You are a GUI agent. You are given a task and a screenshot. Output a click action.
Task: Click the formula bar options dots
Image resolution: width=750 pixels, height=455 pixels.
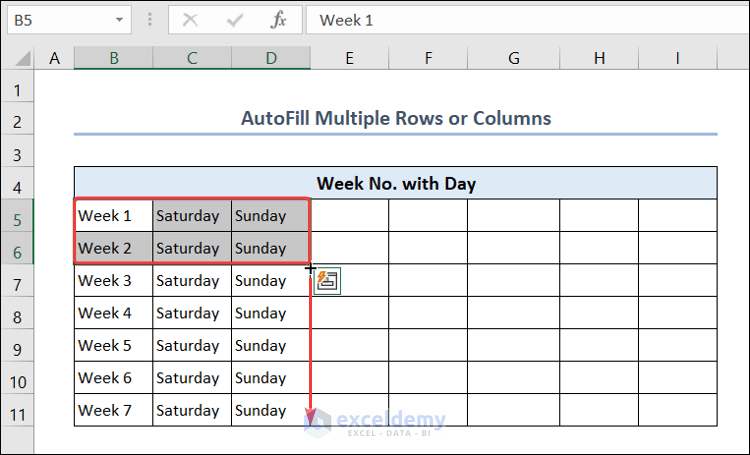tap(150, 19)
